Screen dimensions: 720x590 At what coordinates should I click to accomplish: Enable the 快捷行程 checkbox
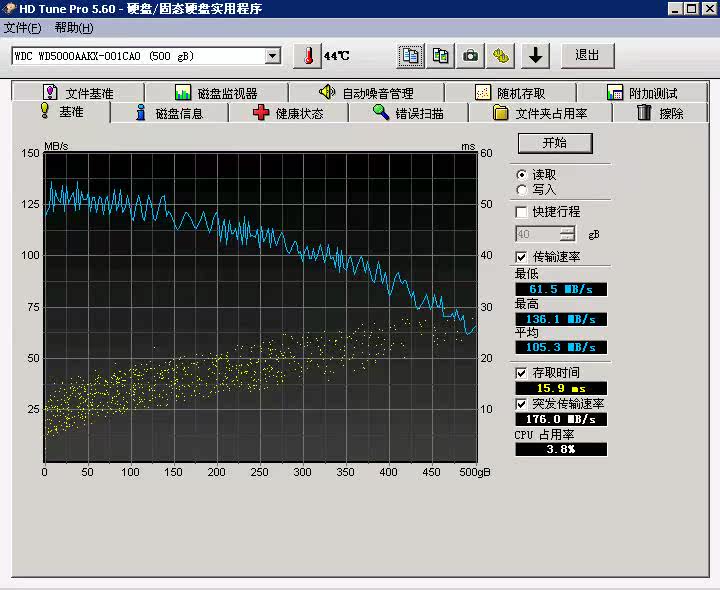pyautogui.click(x=521, y=212)
